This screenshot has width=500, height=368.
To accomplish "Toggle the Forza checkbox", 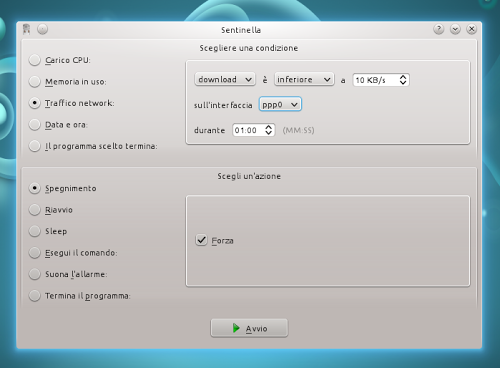I will 201,240.
